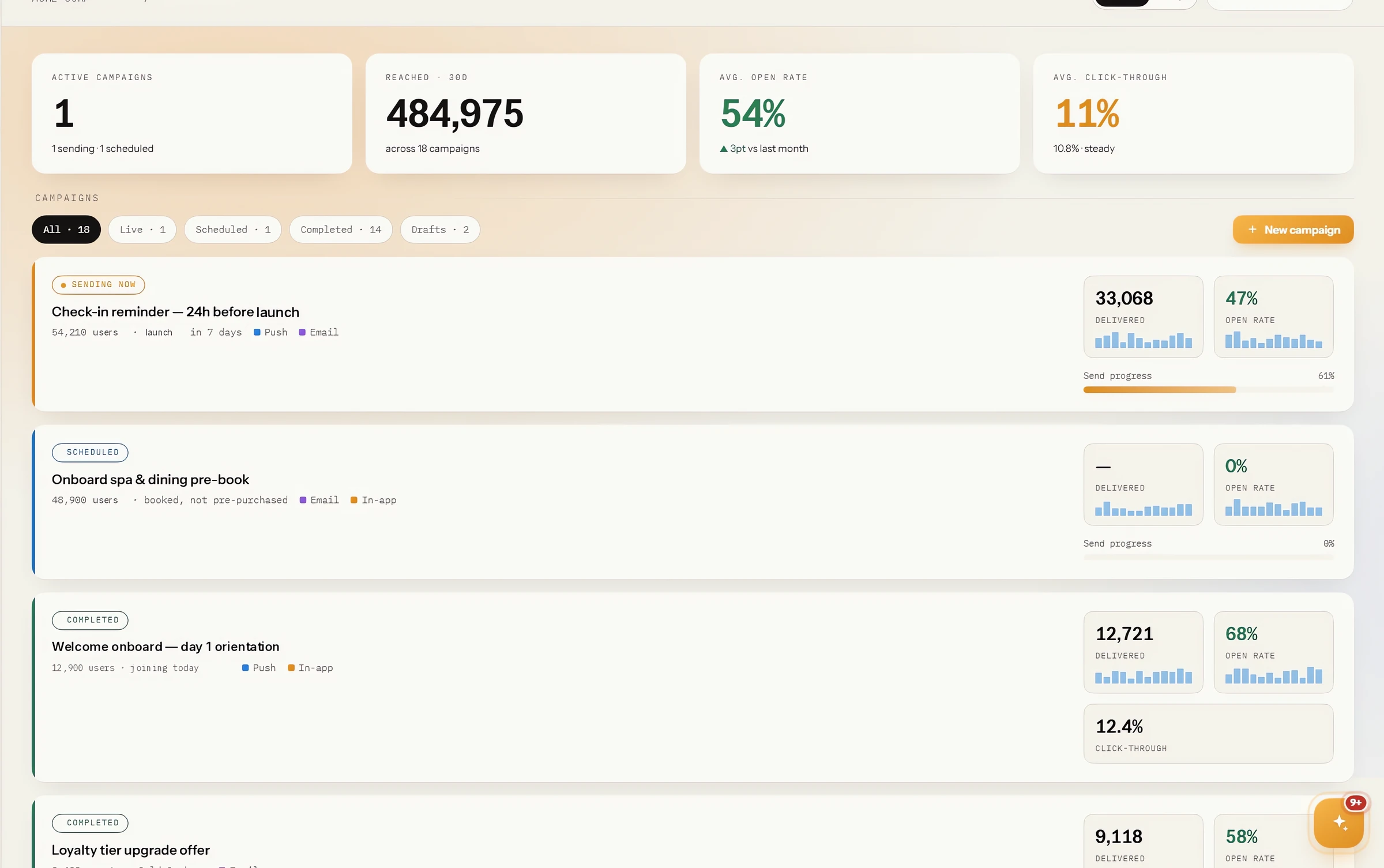Filter campaigns by Live · 1
This screenshot has width=1384, height=868.
tap(142, 230)
